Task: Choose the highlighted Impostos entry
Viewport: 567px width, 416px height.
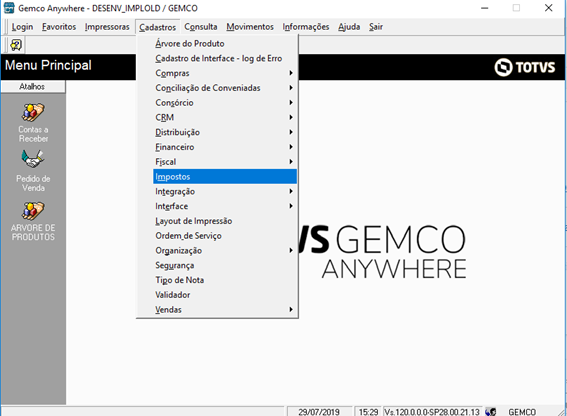Action: point(225,177)
